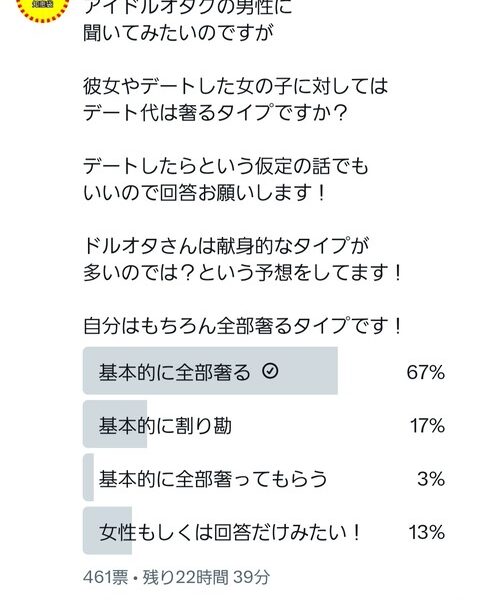
Task: Click the 17% result percentage
Action: click(427, 426)
